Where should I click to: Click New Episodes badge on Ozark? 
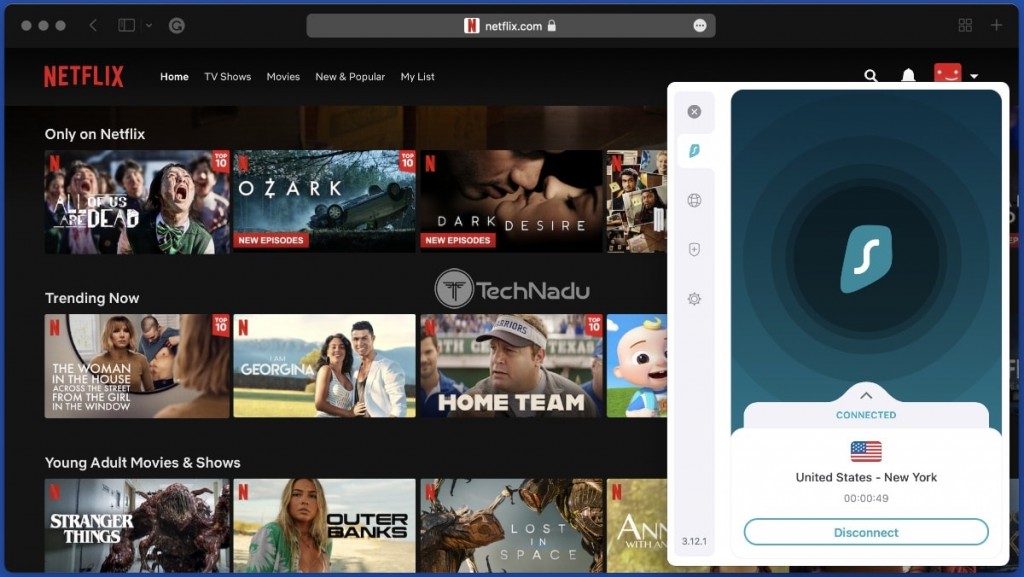pyautogui.click(x=270, y=240)
